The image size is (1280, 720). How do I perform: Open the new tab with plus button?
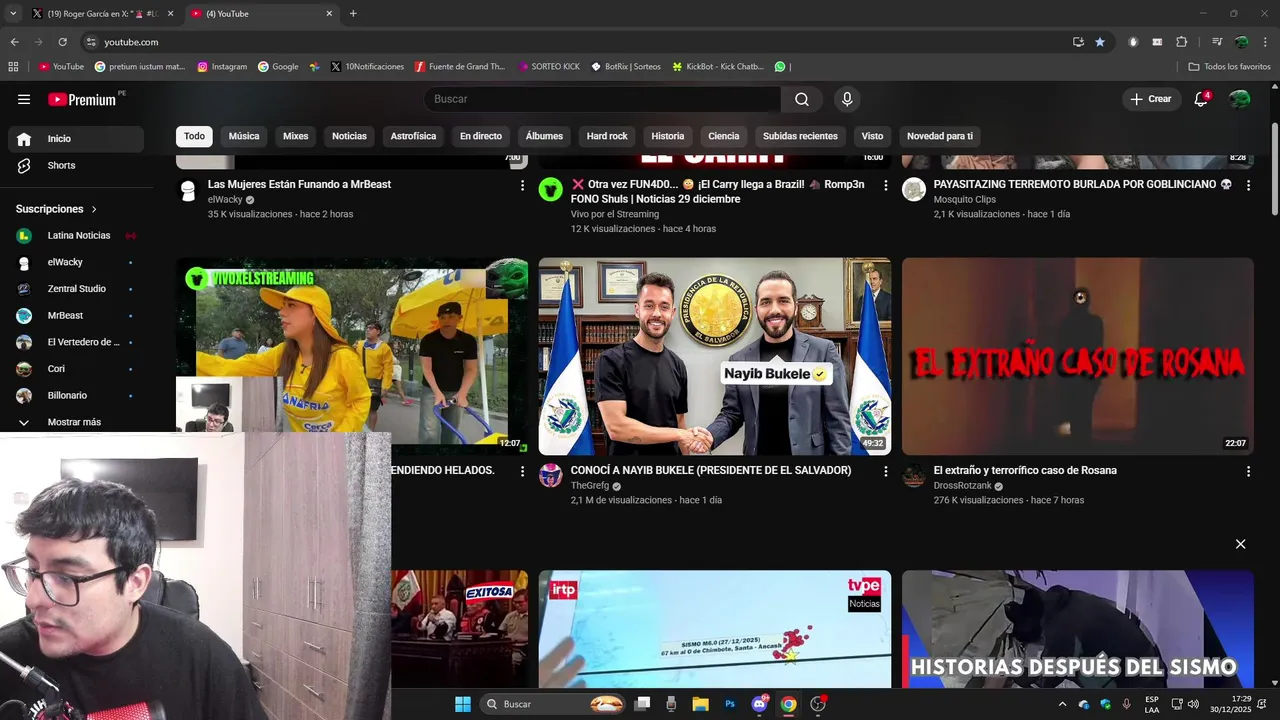tap(353, 14)
